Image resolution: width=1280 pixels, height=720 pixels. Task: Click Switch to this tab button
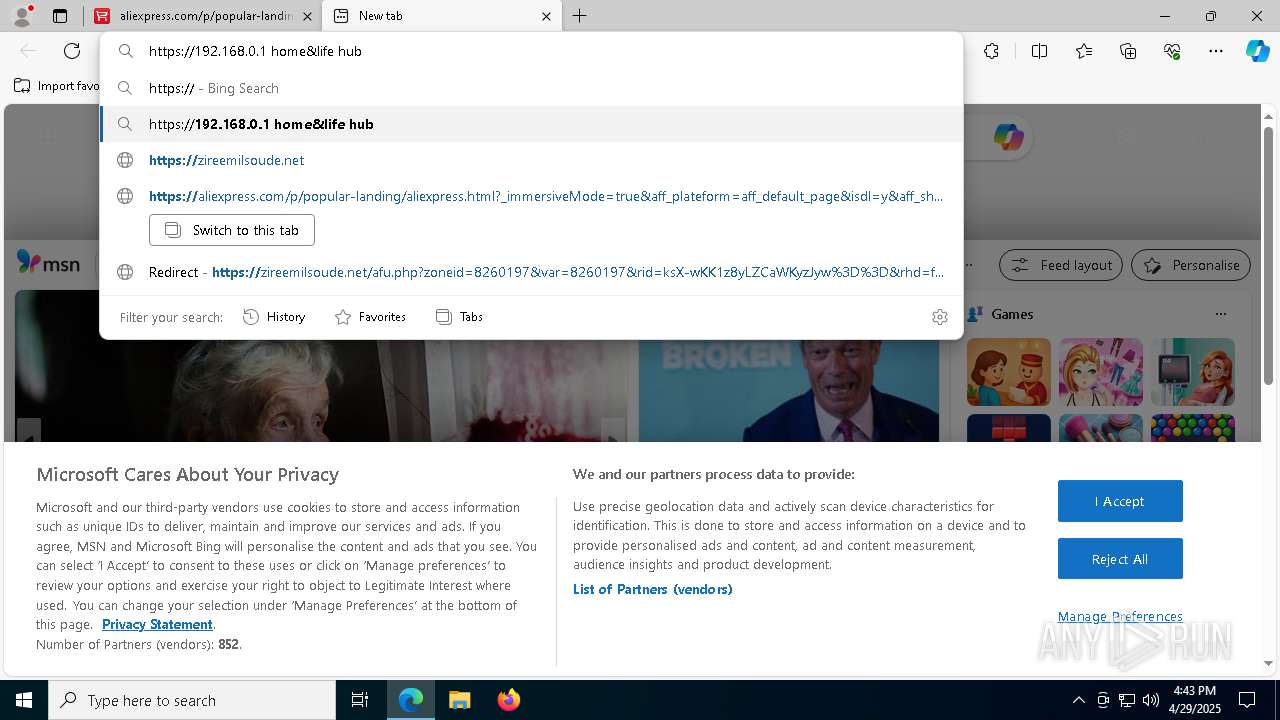232,230
